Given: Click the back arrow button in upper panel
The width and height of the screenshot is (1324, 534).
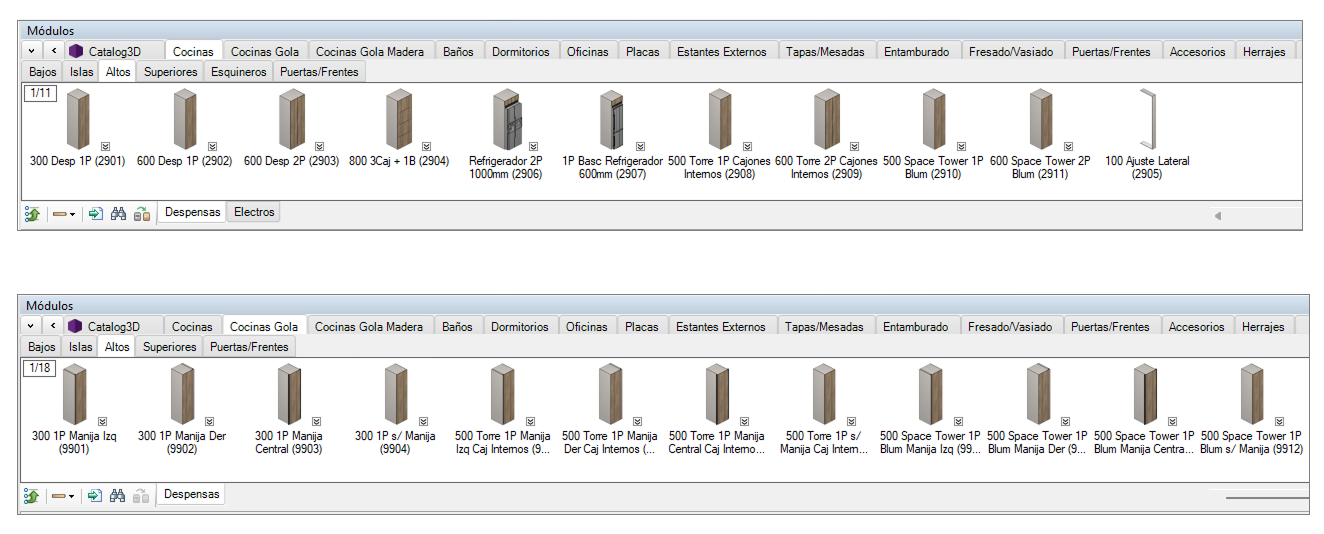Looking at the screenshot, I should click(x=54, y=51).
